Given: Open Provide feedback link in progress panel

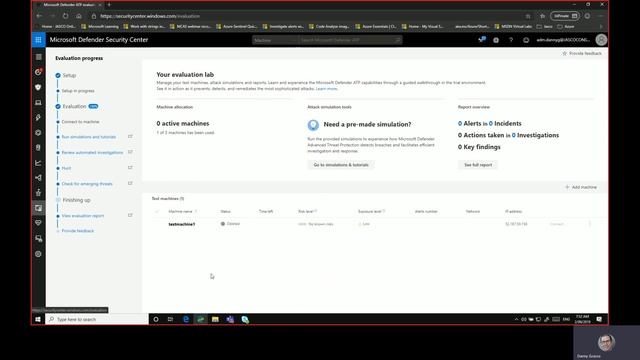Looking at the screenshot, I should 78,231.
